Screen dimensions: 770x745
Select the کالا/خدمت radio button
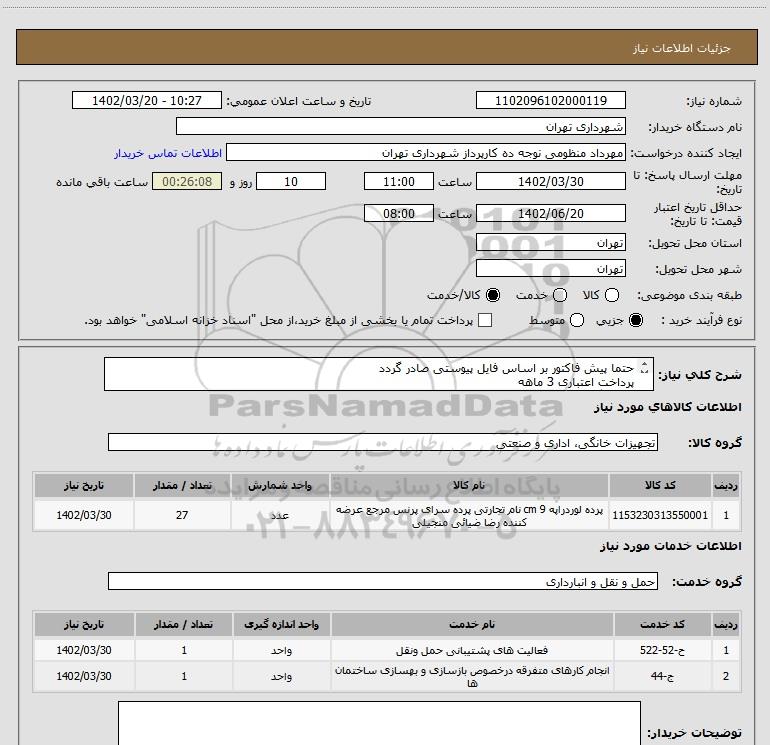[x=493, y=295]
